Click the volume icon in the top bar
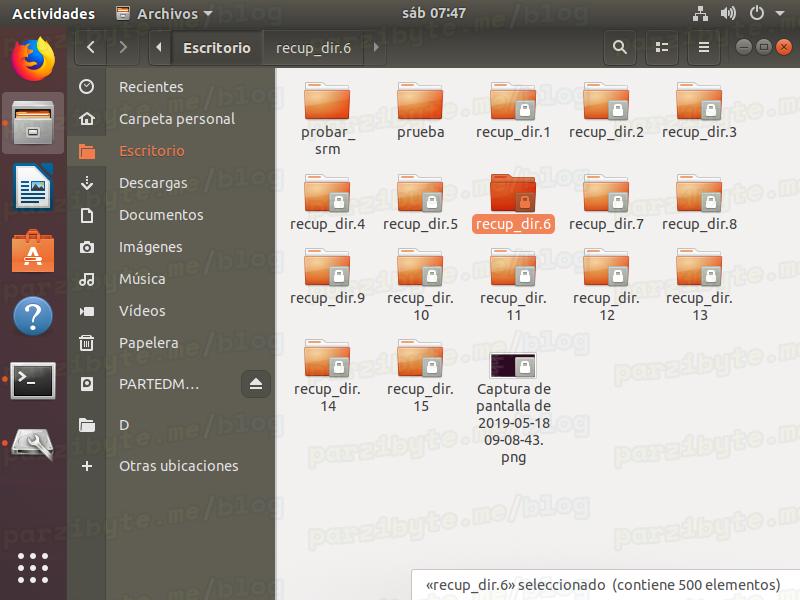 point(728,13)
